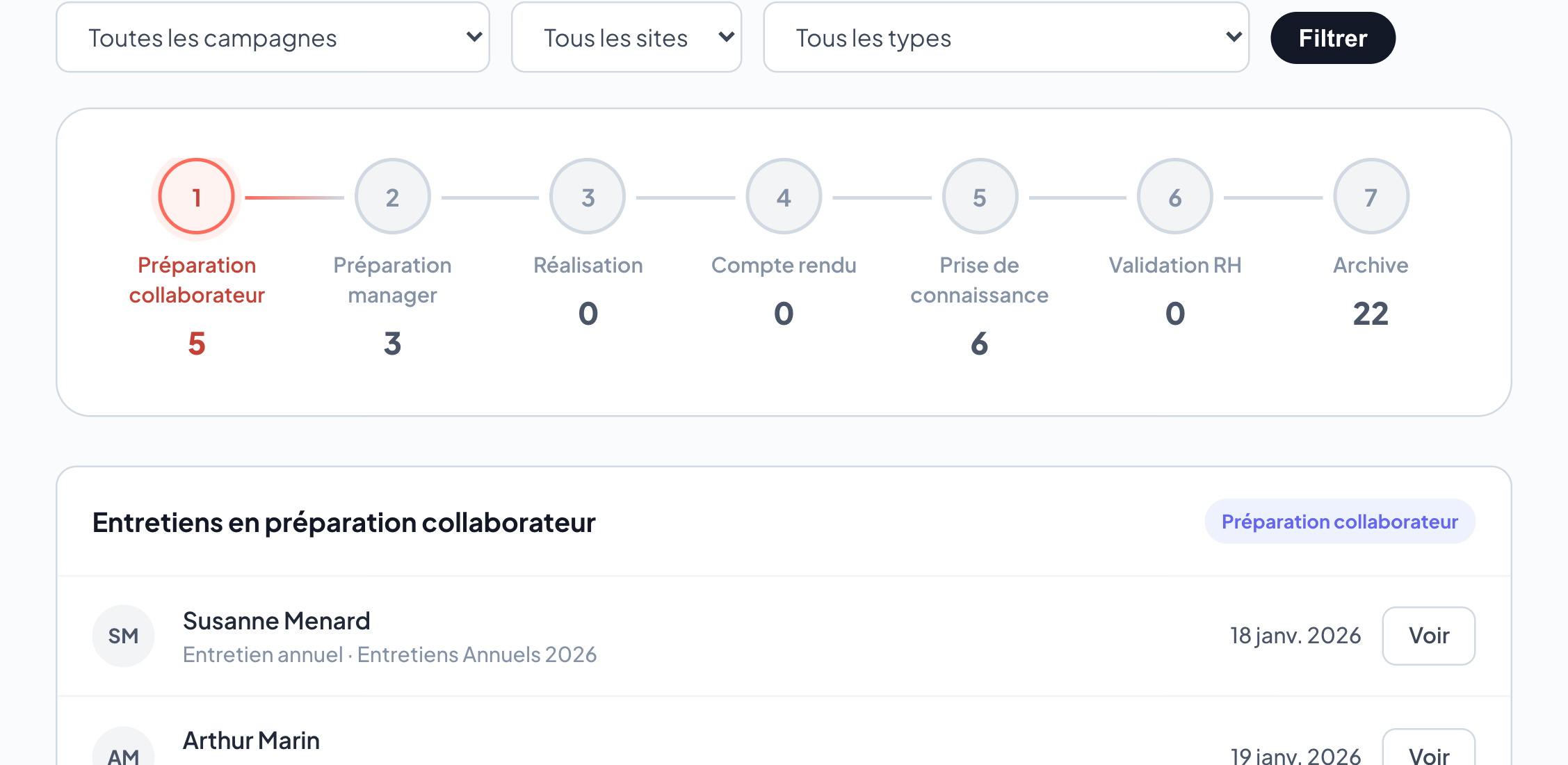Open the Toutes les campagnes dropdown

[x=273, y=38]
